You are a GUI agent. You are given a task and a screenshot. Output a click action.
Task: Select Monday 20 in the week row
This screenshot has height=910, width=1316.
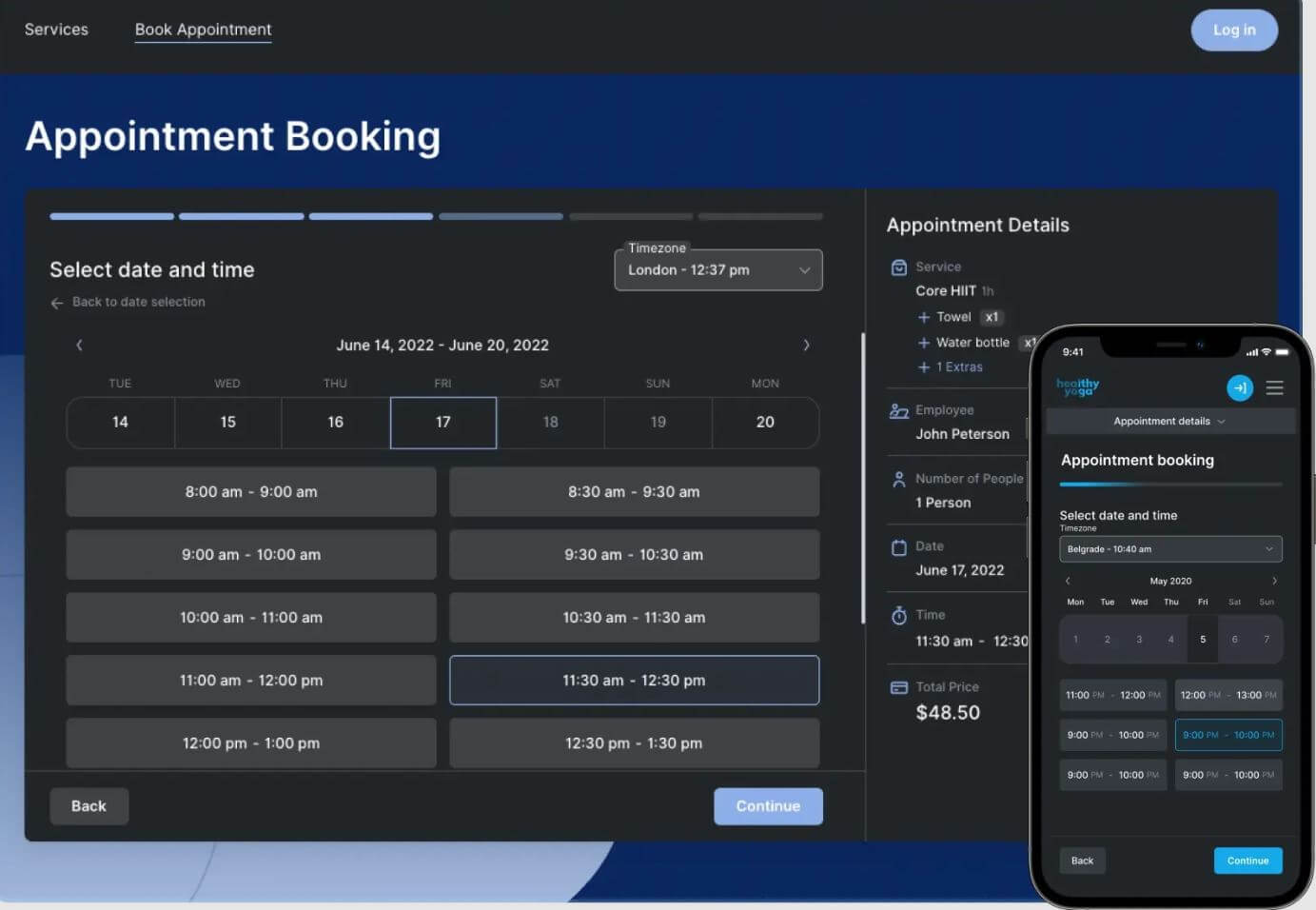[x=765, y=422]
